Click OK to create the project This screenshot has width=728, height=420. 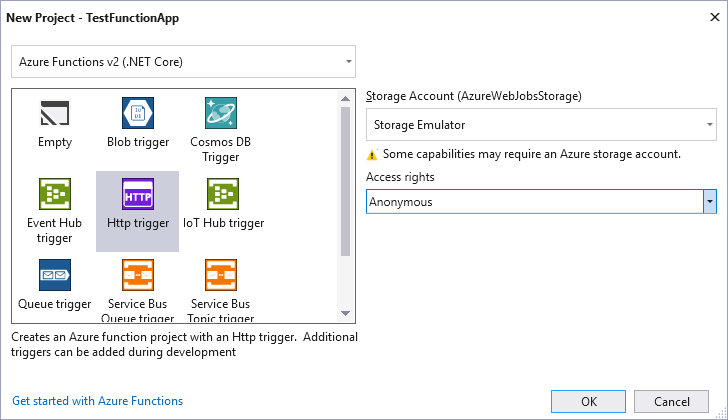tap(589, 401)
